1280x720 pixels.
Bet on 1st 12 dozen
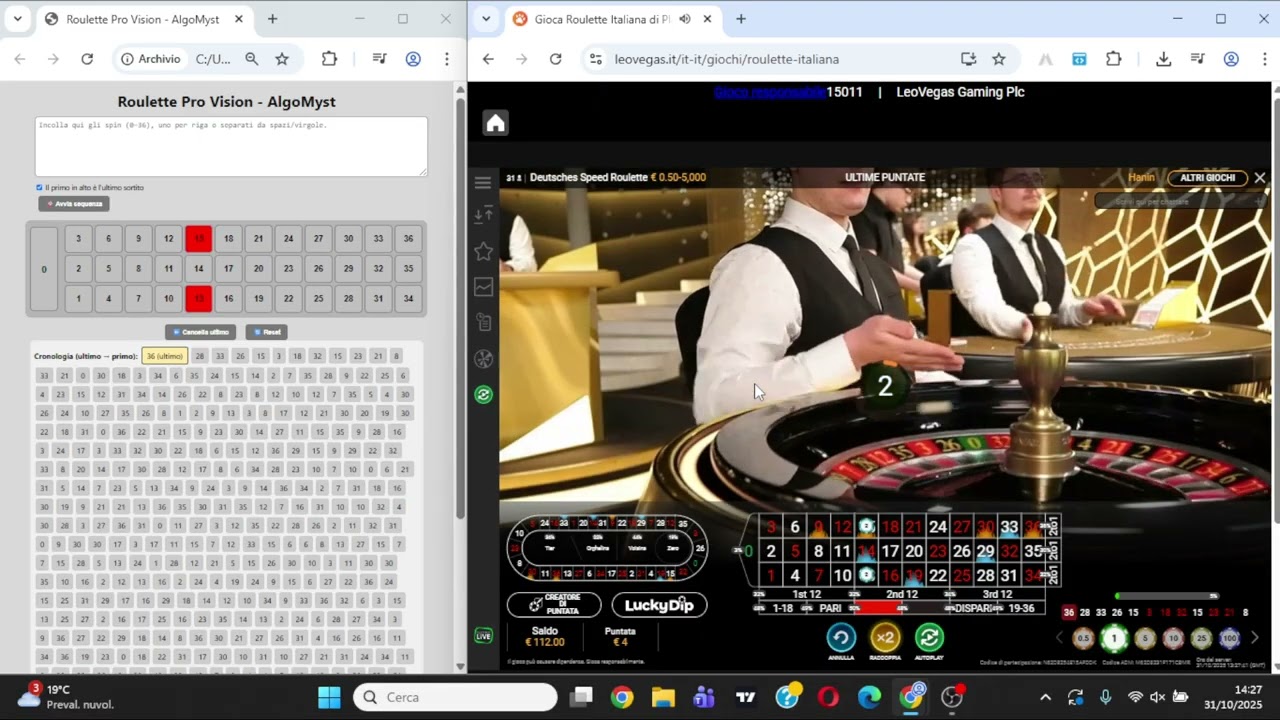tap(807, 594)
